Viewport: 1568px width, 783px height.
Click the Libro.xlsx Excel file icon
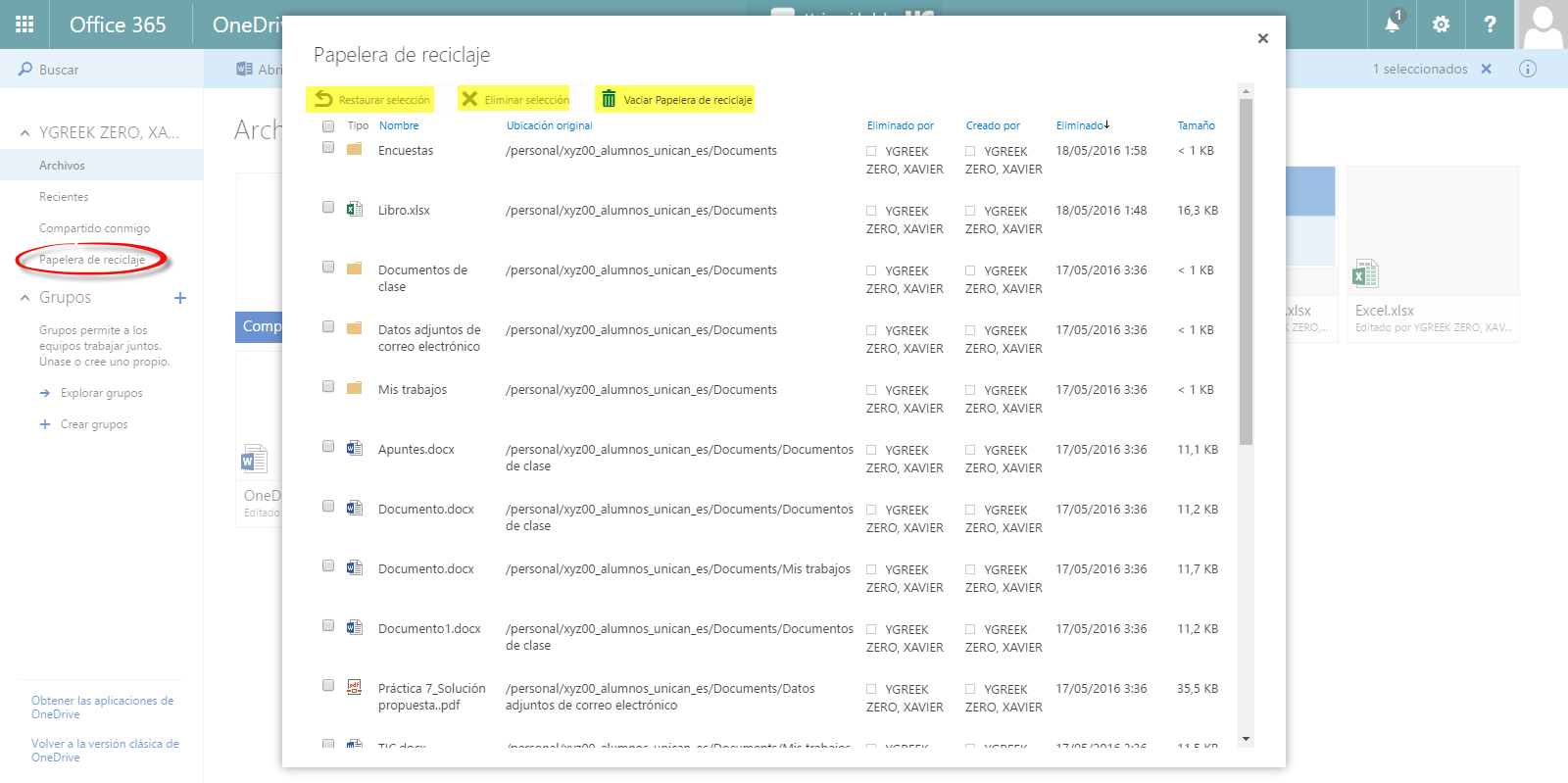(x=355, y=209)
